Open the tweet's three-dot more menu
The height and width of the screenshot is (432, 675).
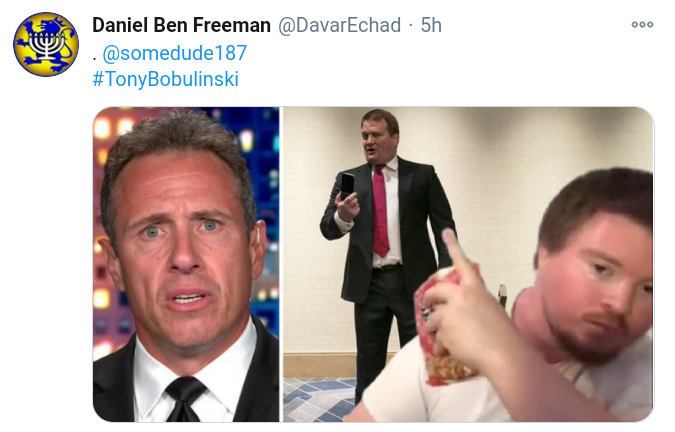(x=642, y=25)
